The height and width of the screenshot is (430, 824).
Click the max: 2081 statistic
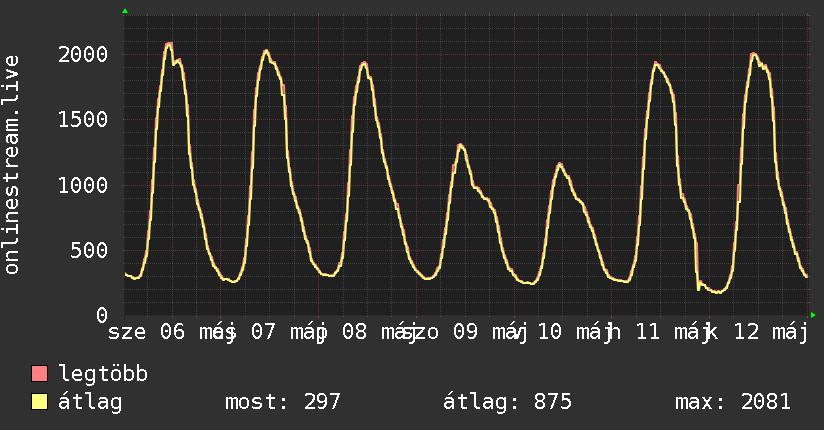coord(733,402)
